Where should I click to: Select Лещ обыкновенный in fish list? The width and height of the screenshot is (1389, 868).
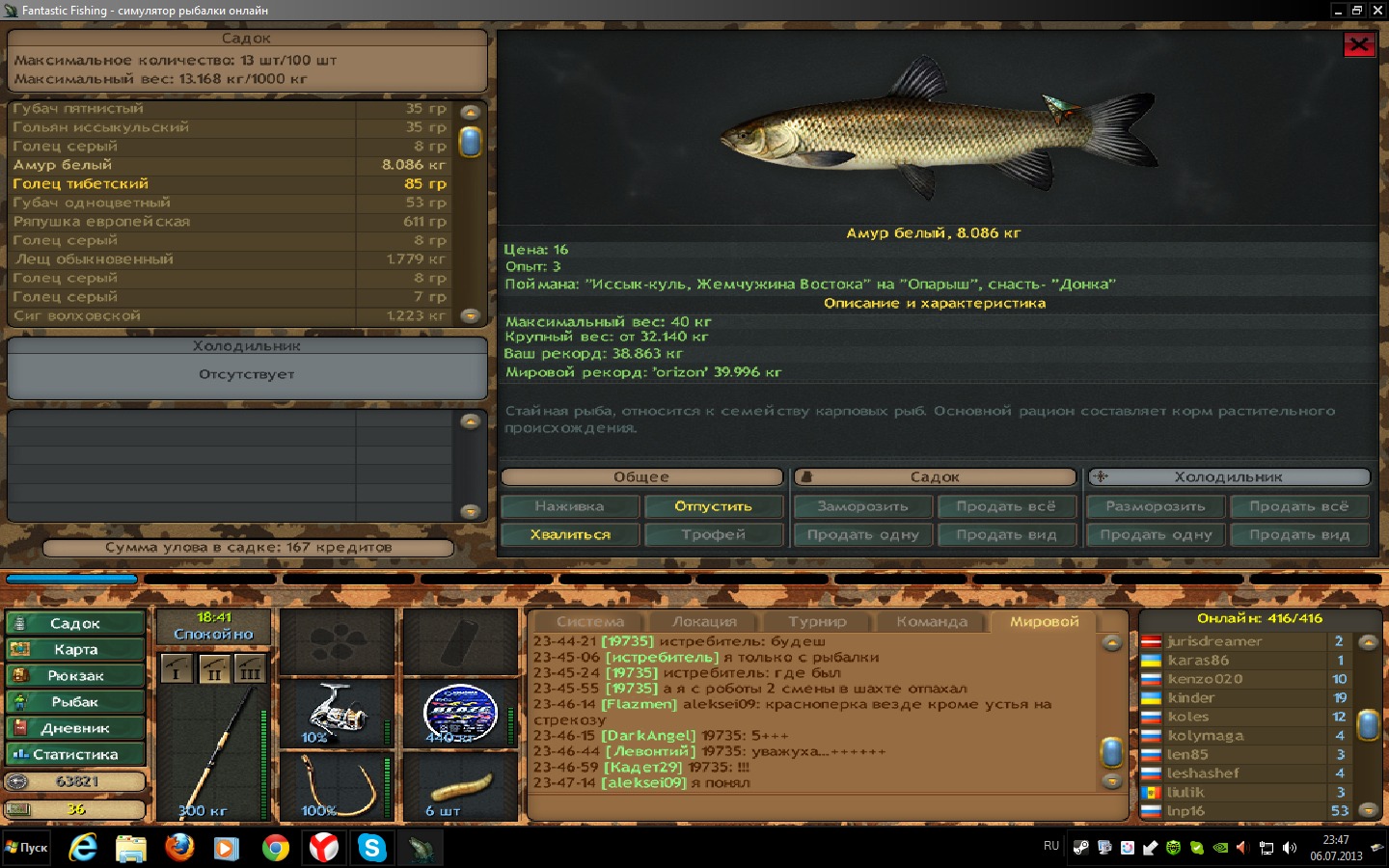coord(230,259)
